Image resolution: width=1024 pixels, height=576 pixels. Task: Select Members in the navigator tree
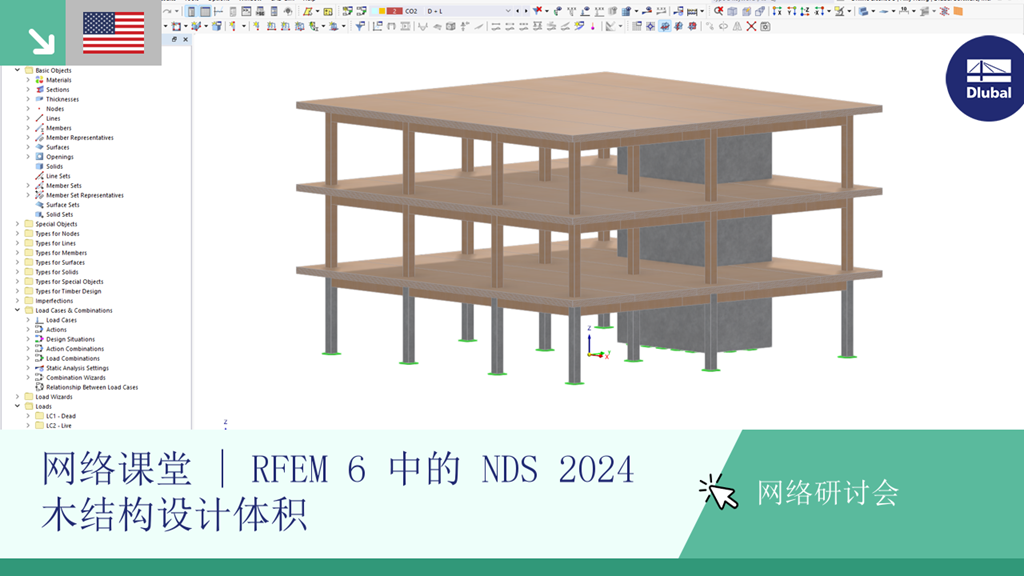coord(59,128)
